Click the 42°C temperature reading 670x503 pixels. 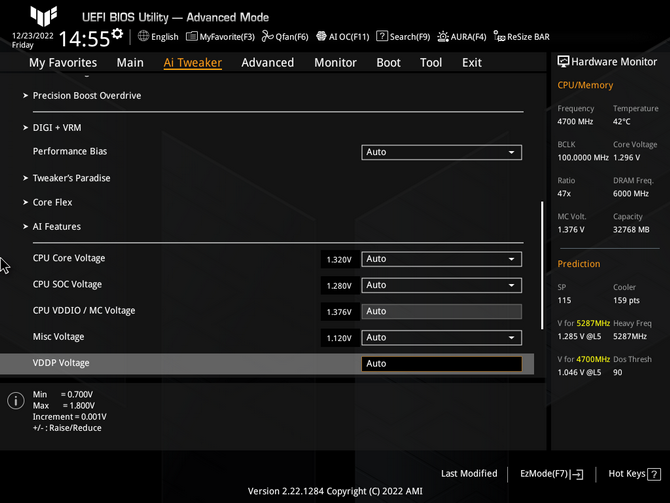click(622, 121)
